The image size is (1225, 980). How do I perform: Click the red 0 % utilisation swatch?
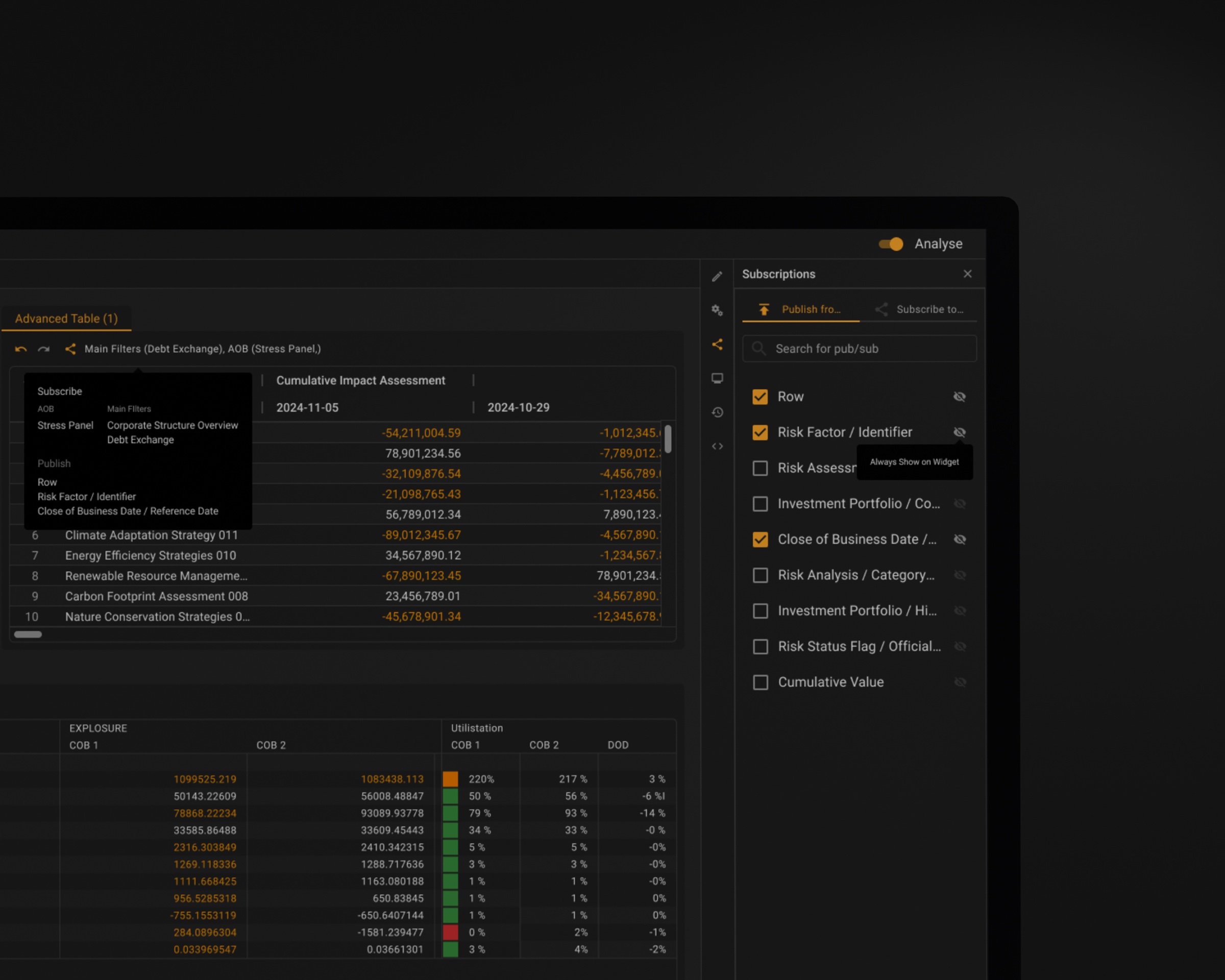click(451, 933)
